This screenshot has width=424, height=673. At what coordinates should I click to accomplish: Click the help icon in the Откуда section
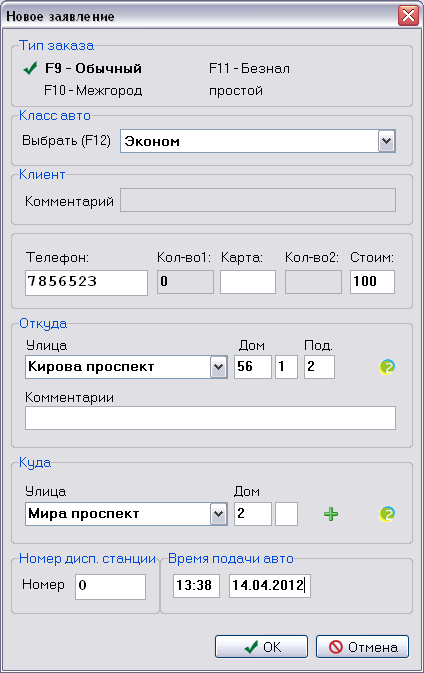point(387,367)
